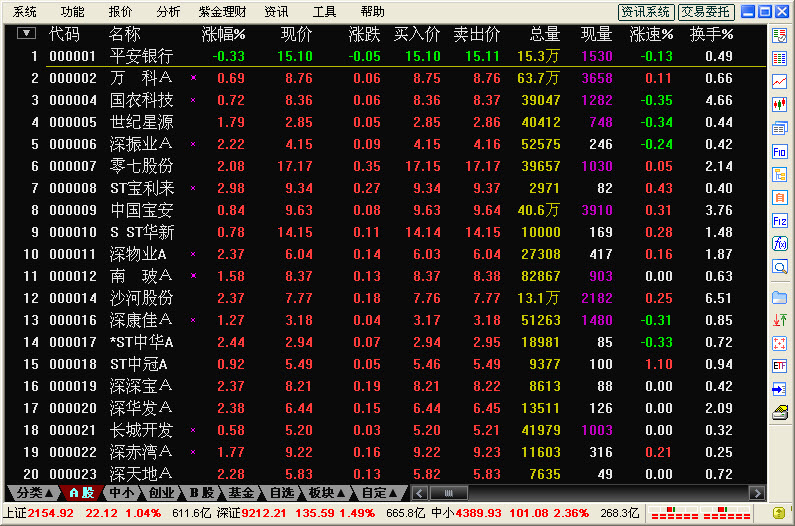This screenshot has height=526, width=795.
Task: Select the 平安银行 row
Action: 385,56
